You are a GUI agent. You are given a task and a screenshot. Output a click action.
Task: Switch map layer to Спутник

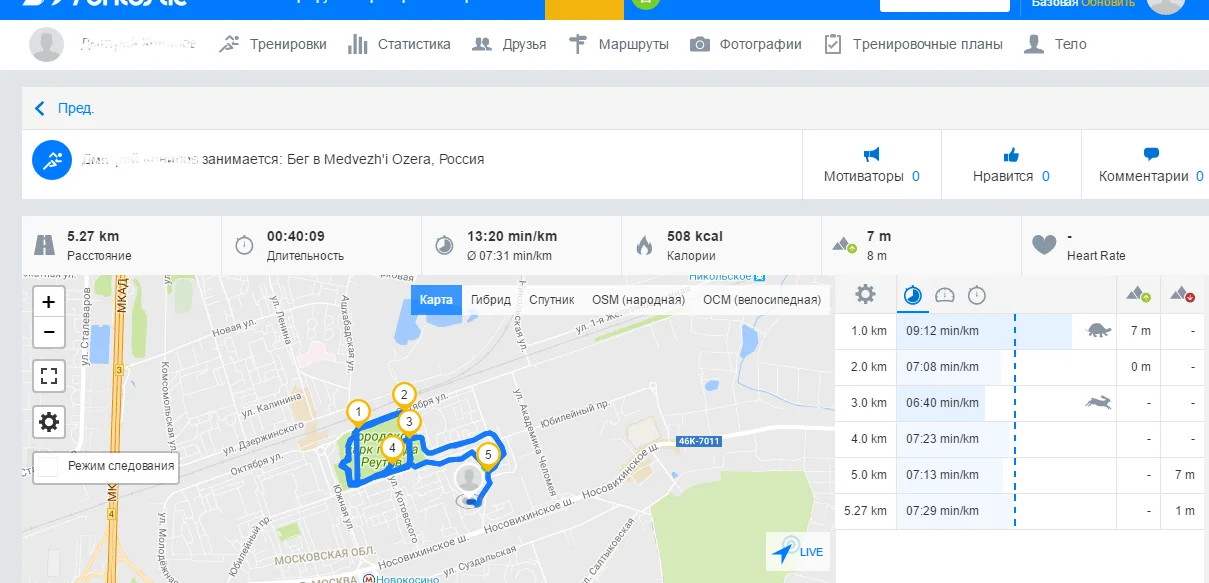coord(551,300)
